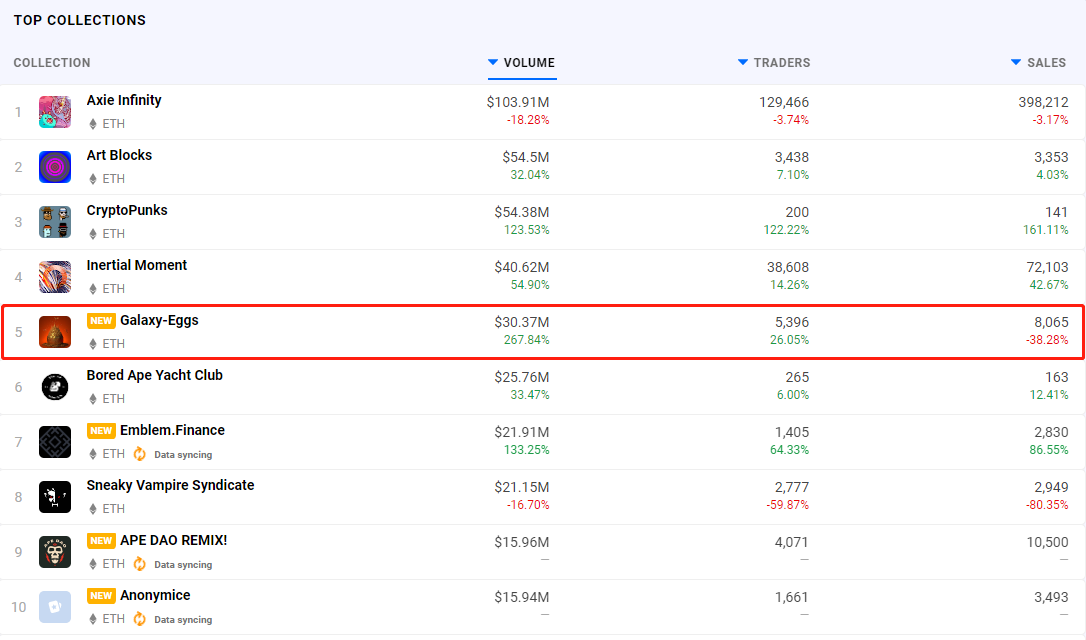Click the Galaxy-Eggs collection icon
This screenshot has width=1086, height=640.
[x=55, y=332]
